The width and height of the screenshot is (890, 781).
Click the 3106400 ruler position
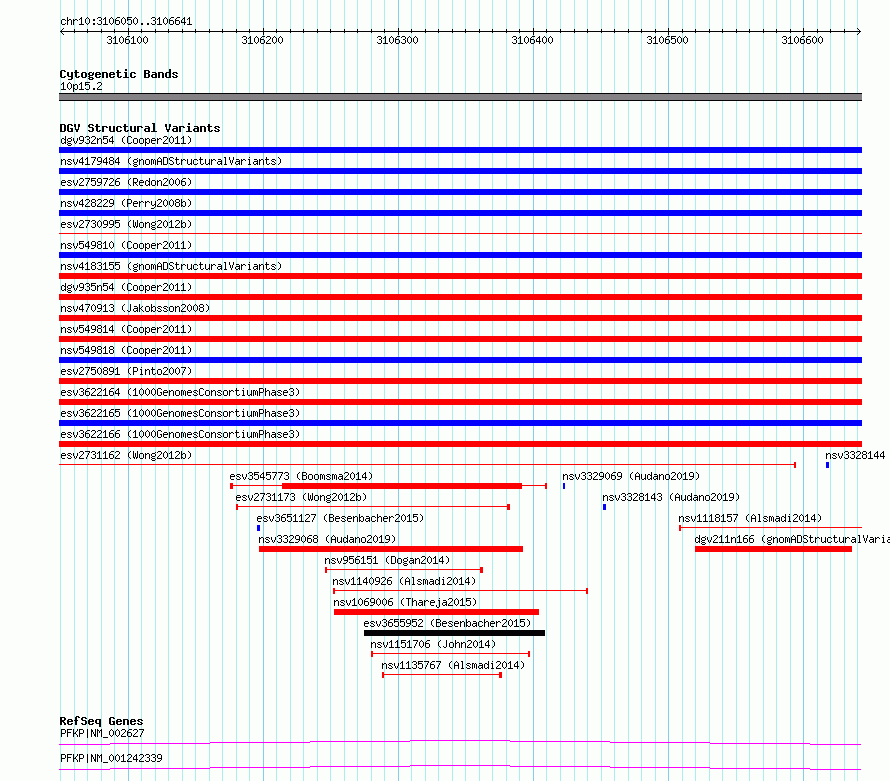(x=532, y=40)
